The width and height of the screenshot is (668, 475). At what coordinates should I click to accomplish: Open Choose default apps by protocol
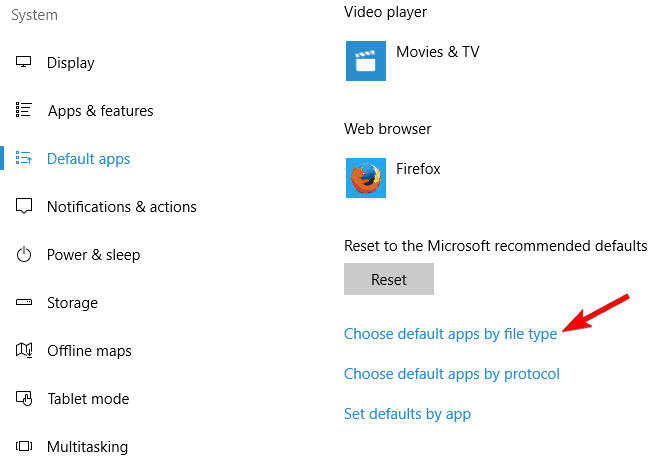click(x=452, y=374)
